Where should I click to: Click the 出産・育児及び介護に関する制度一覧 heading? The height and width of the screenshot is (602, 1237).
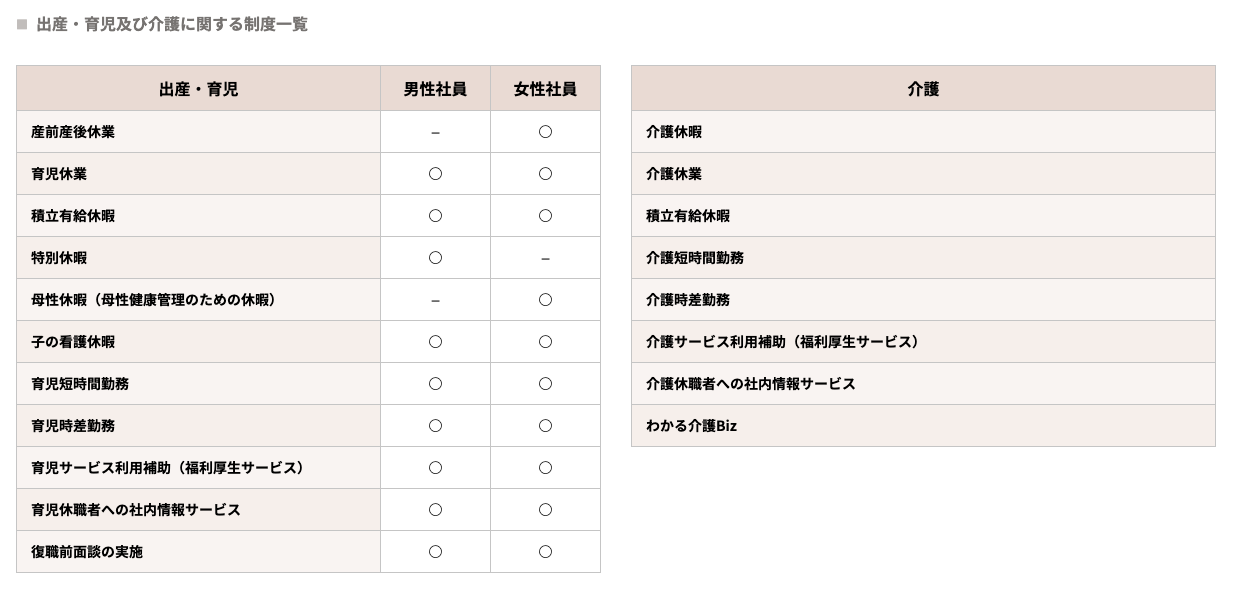click(172, 25)
